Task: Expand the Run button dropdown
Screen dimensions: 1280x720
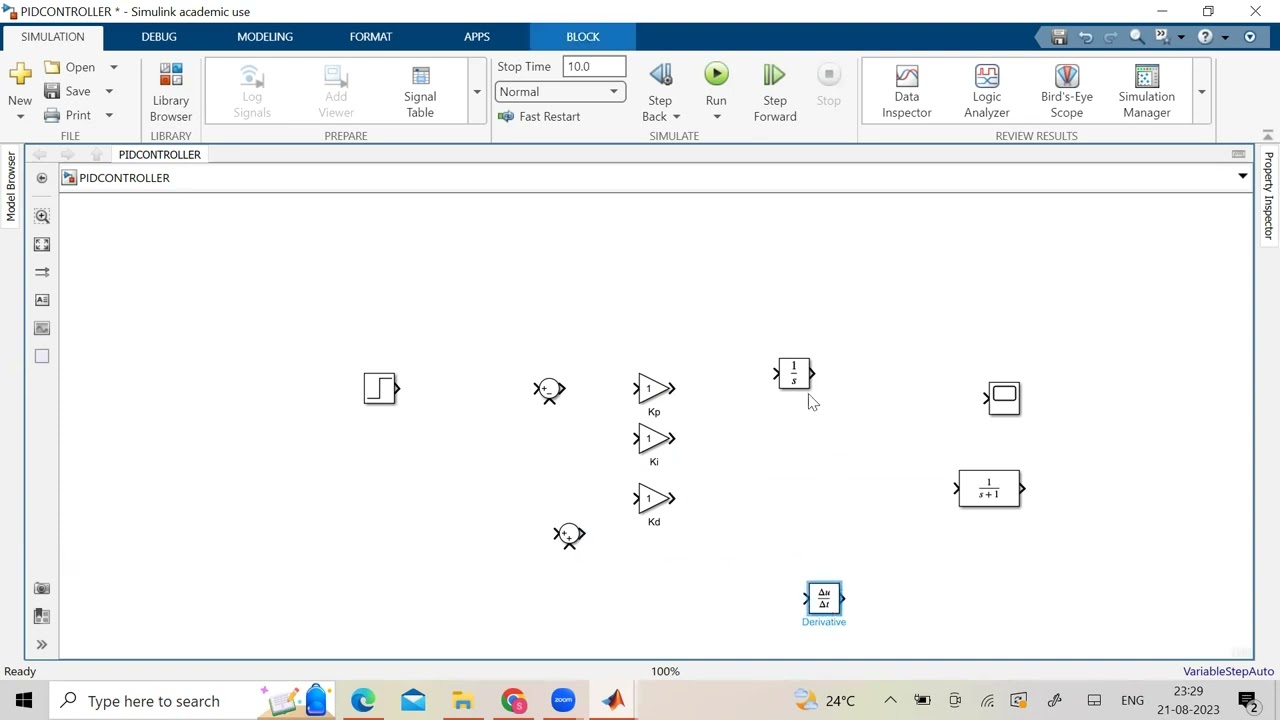Action: click(716, 116)
